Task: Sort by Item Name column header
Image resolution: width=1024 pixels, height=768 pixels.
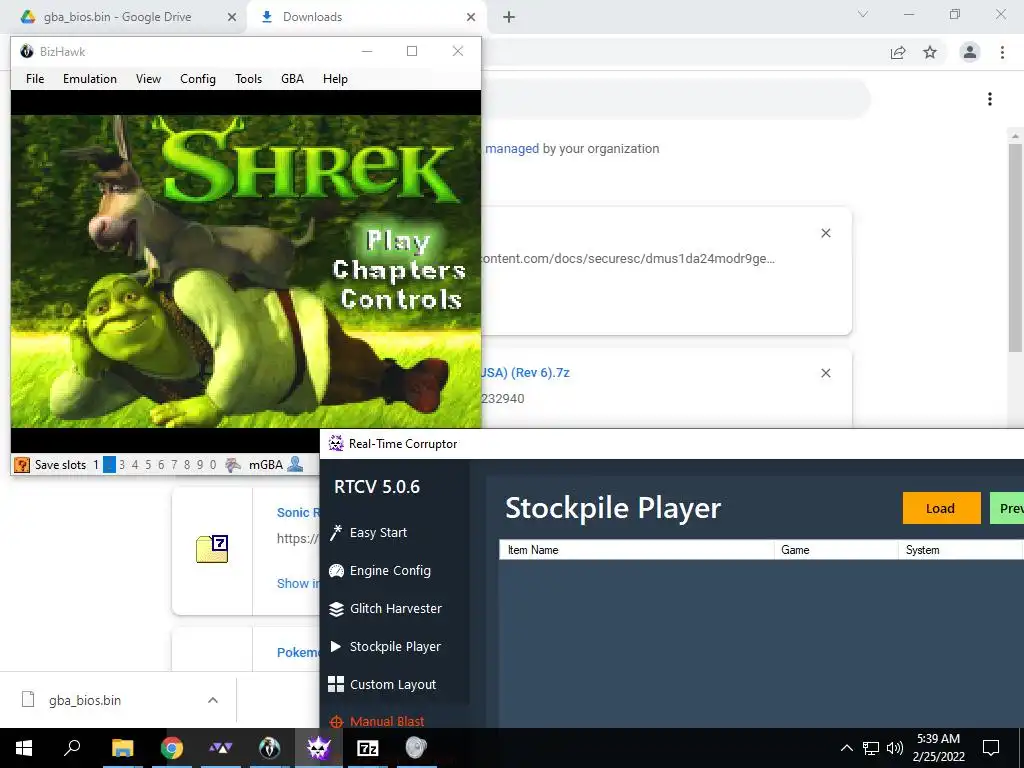Action: tap(637, 550)
